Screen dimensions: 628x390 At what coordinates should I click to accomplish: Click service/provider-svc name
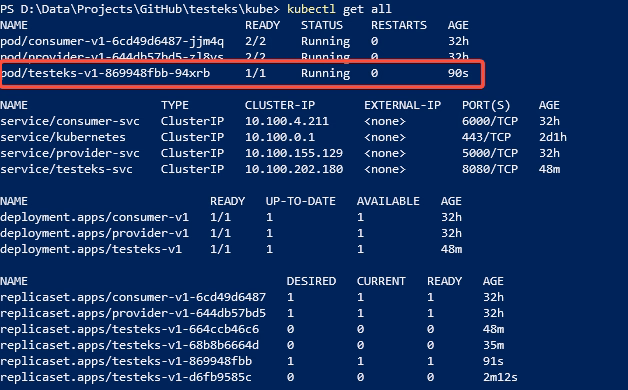click(x=70, y=153)
